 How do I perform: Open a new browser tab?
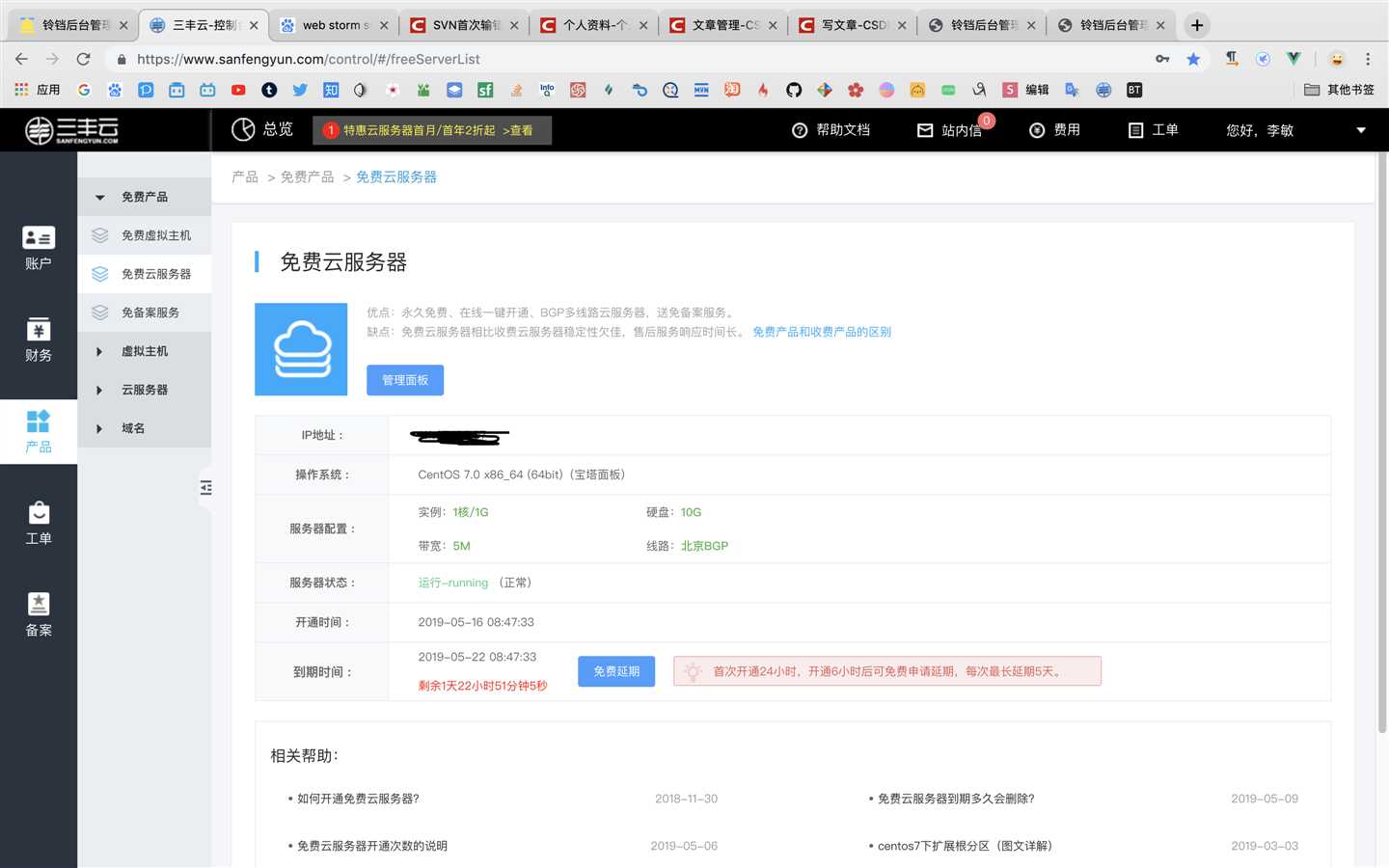[1197, 25]
